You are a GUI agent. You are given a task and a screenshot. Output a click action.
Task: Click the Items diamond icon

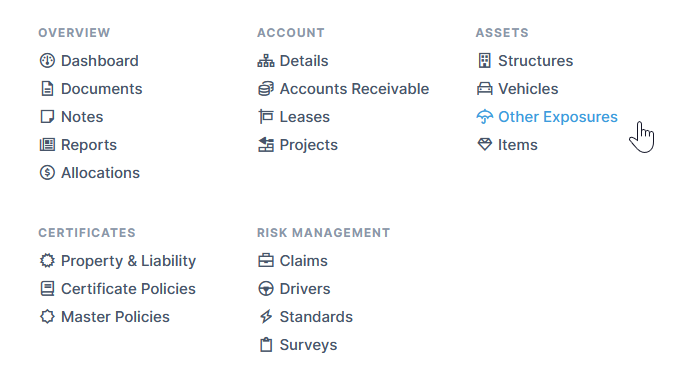tap(484, 145)
